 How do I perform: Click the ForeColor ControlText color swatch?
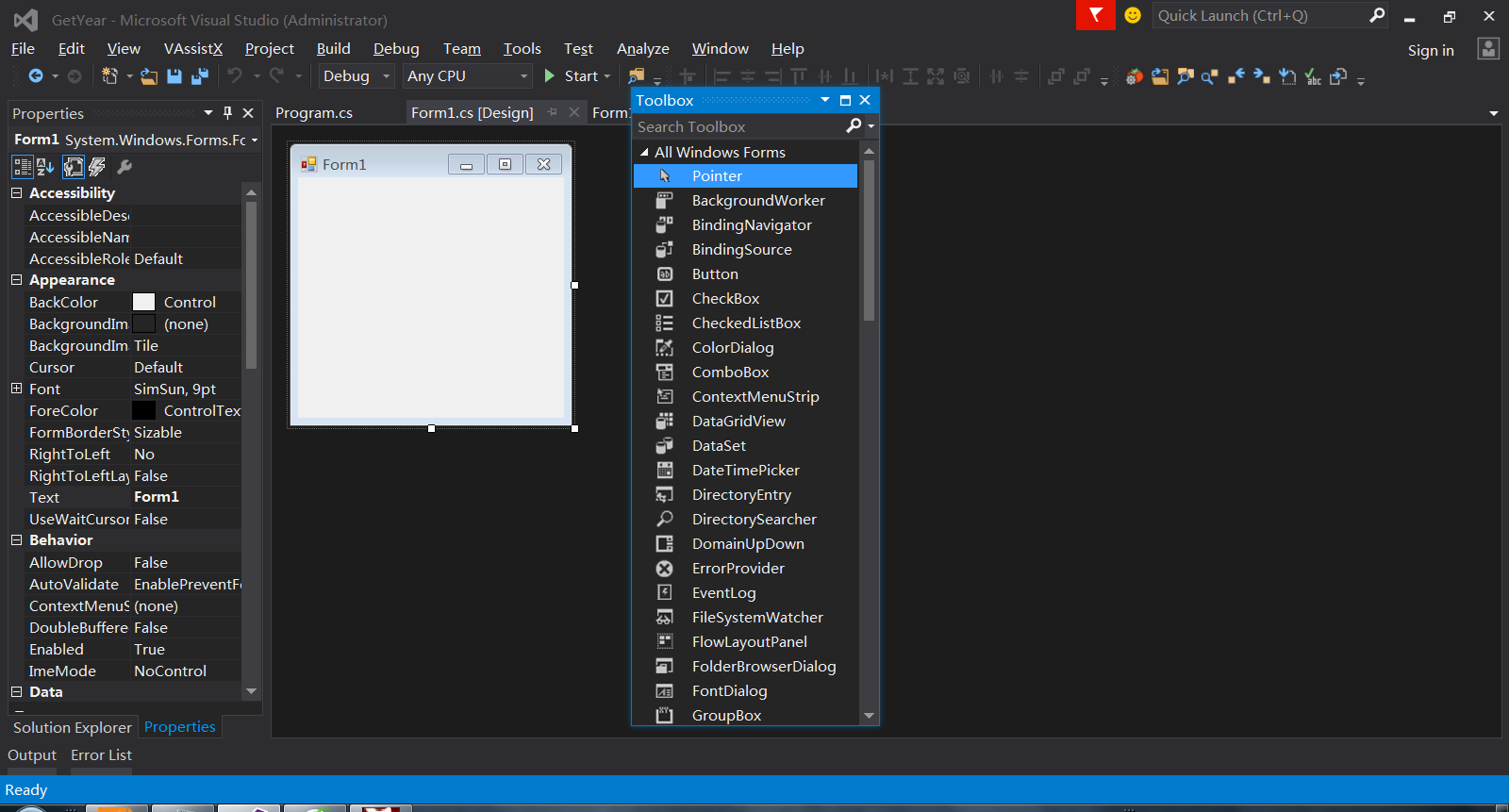pyautogui.click(x=143, y=410)
